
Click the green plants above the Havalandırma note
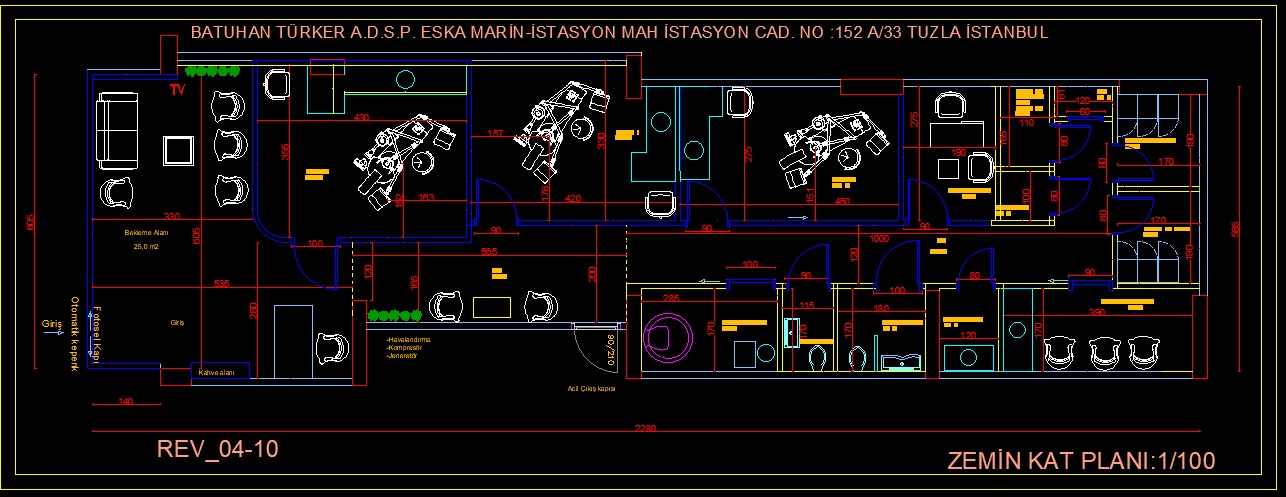394,316
